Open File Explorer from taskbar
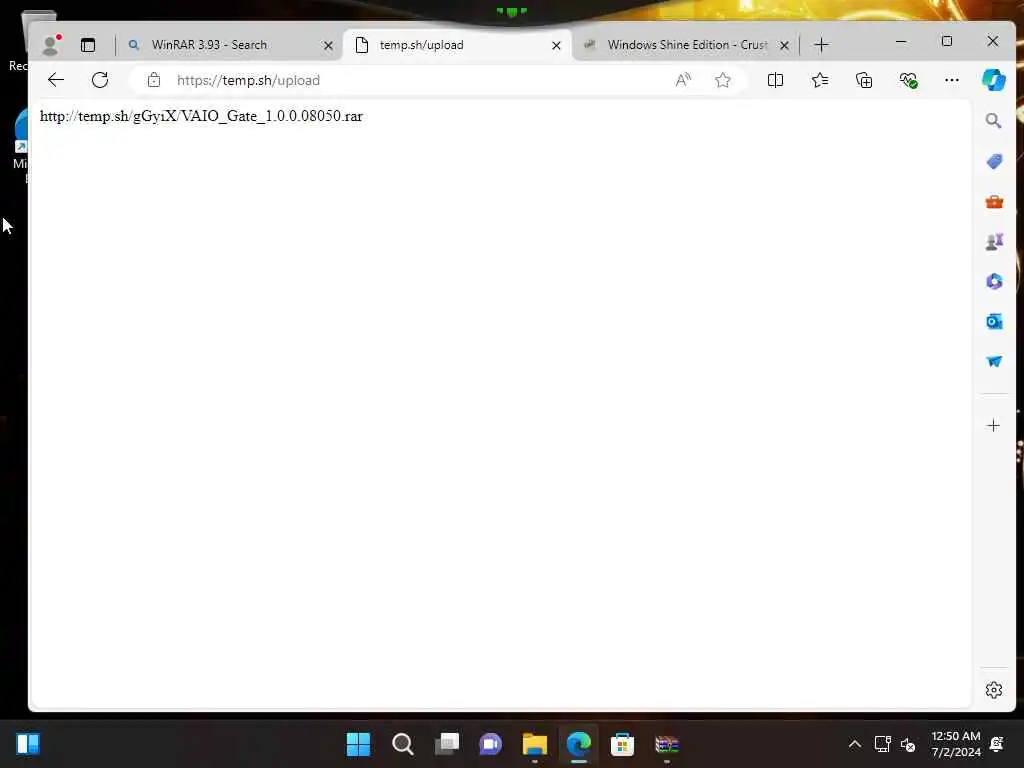 pyautogui.click(x=535, y=744)
